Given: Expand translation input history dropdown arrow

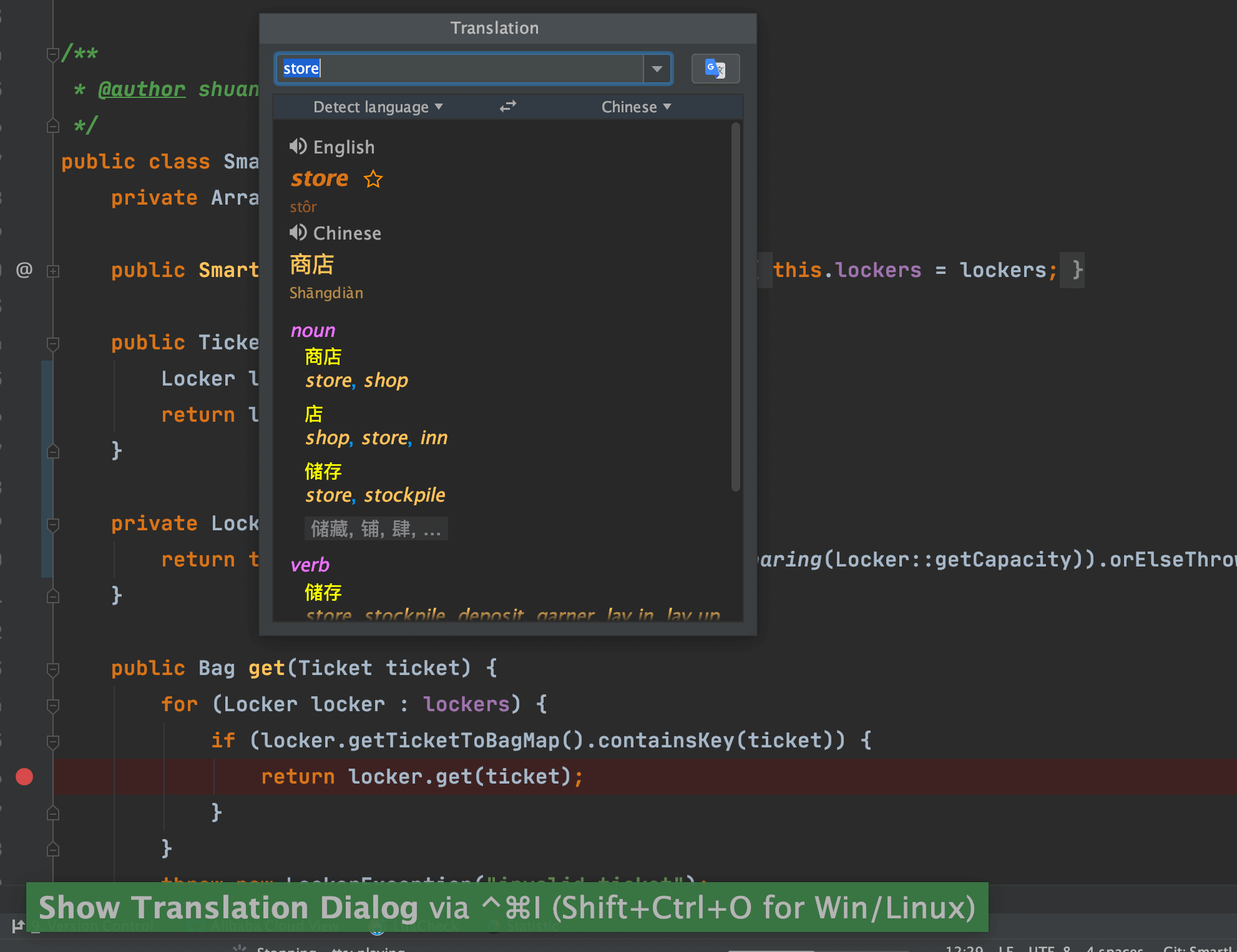Looking at the screenshot, I should click(657, 69).
